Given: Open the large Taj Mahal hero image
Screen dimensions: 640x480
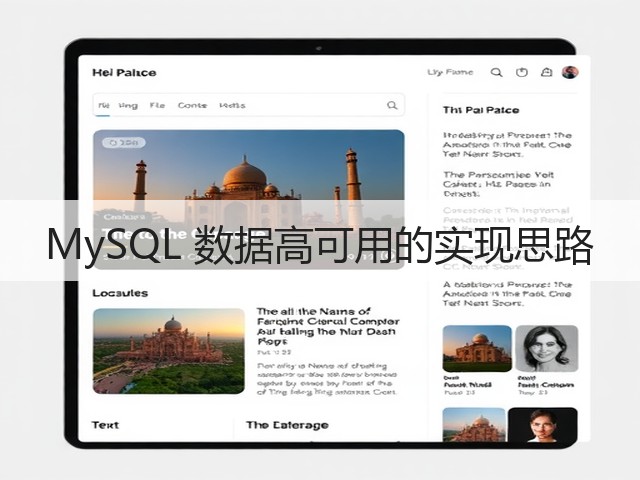Looking at the screenshot, I should click(x=249, y=200).
